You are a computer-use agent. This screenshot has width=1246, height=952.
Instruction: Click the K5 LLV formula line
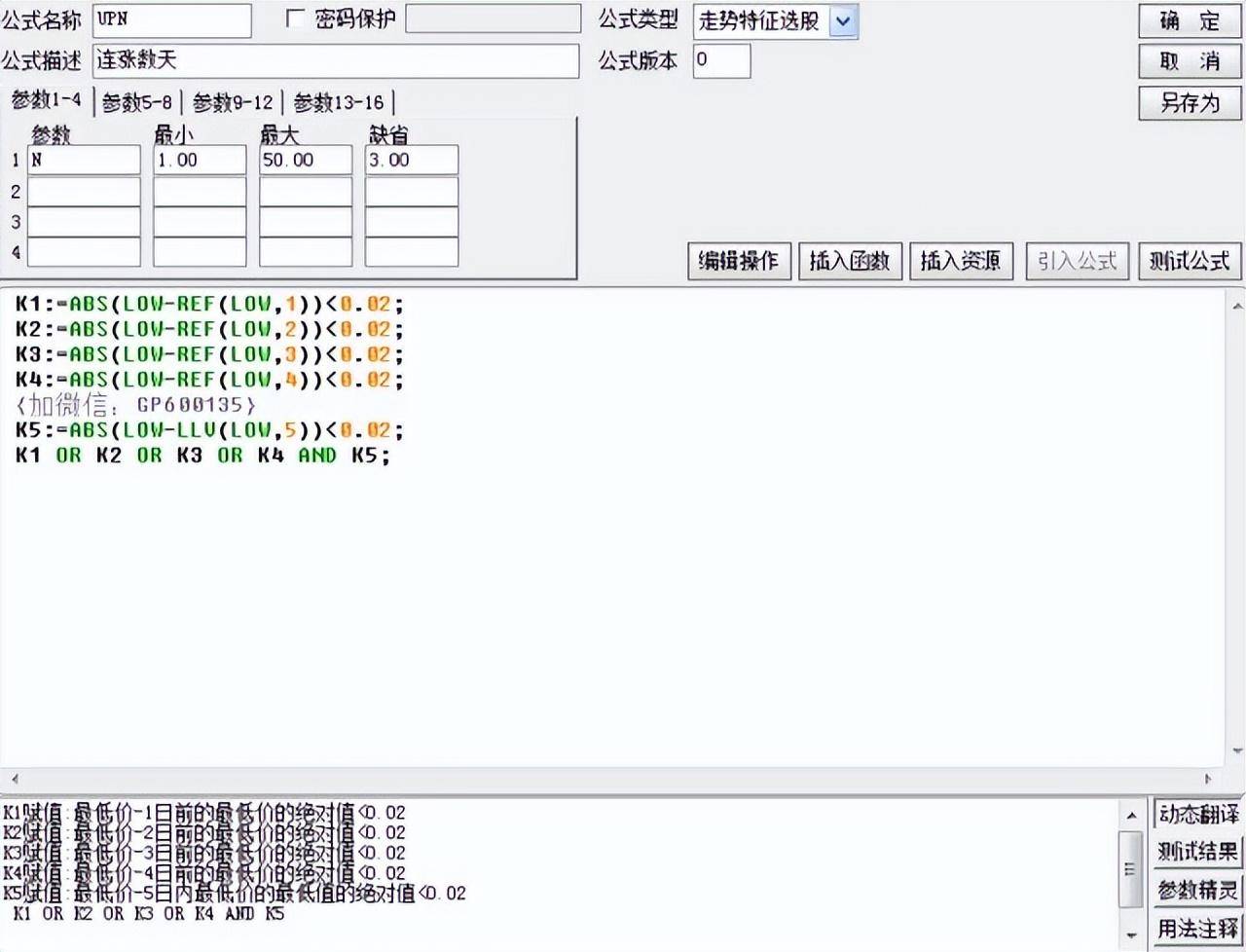click(x=208, y=430)
